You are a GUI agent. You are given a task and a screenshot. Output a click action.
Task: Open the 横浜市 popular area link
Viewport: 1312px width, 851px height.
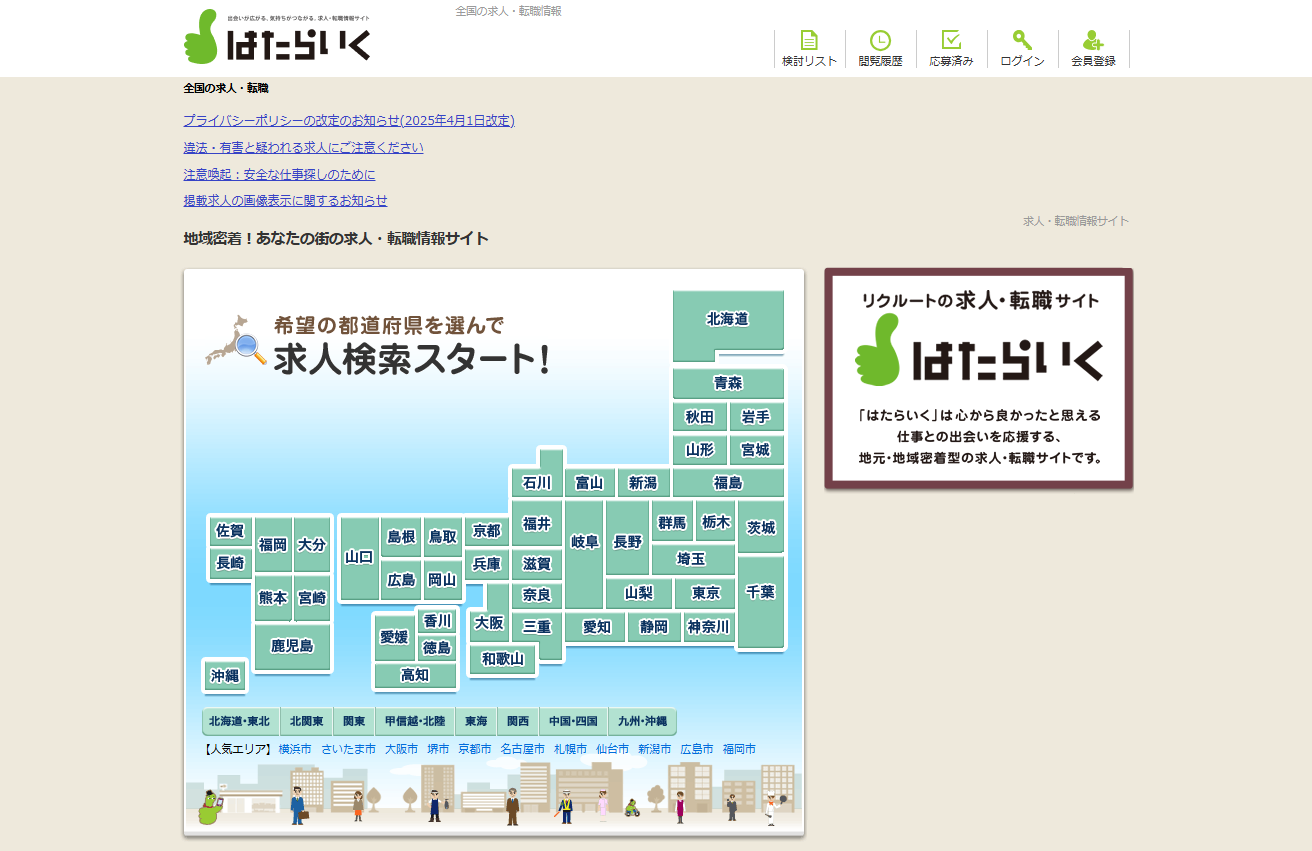click(x=295, y=749)
